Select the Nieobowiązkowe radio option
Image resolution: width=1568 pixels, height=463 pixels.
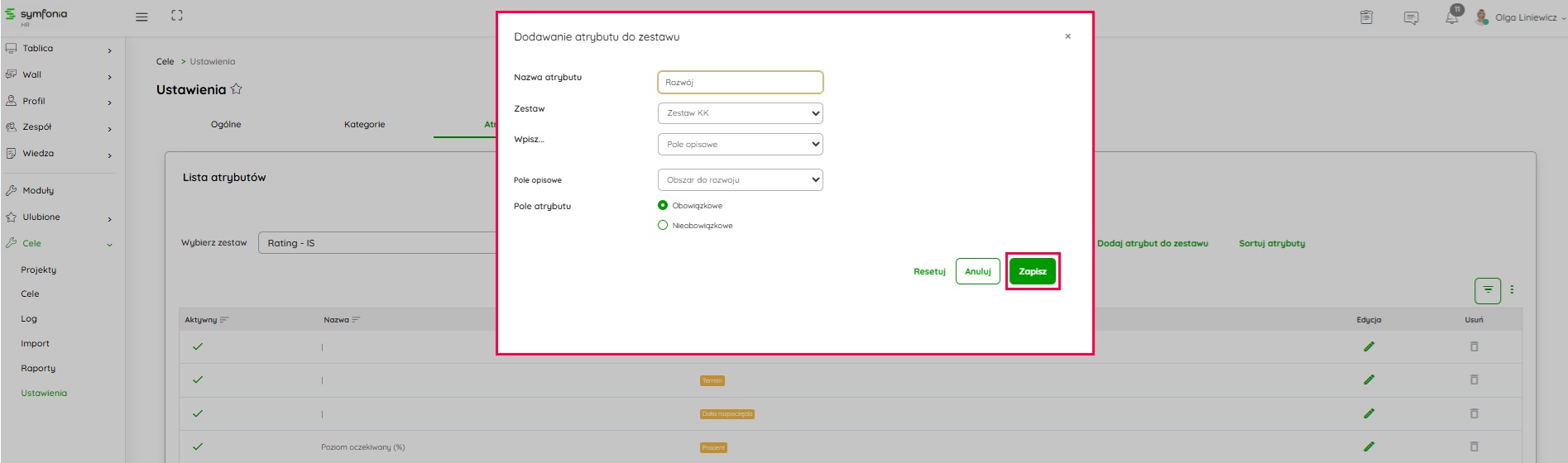click(663, 225)
